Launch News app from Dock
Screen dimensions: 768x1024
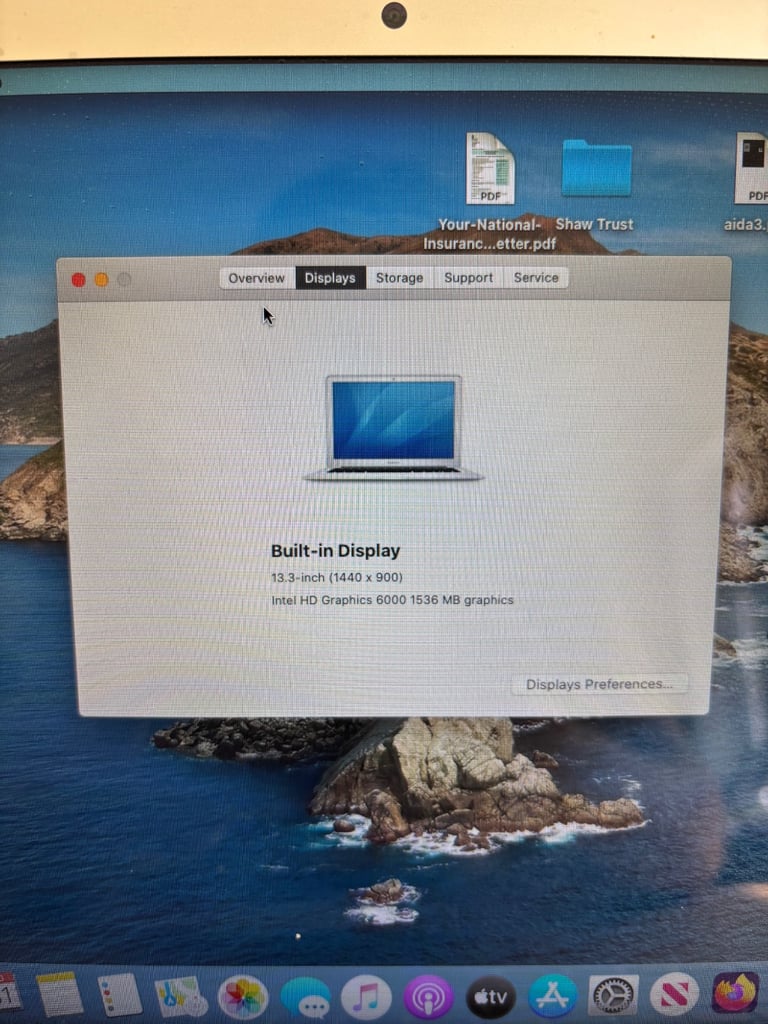point(675,994)
